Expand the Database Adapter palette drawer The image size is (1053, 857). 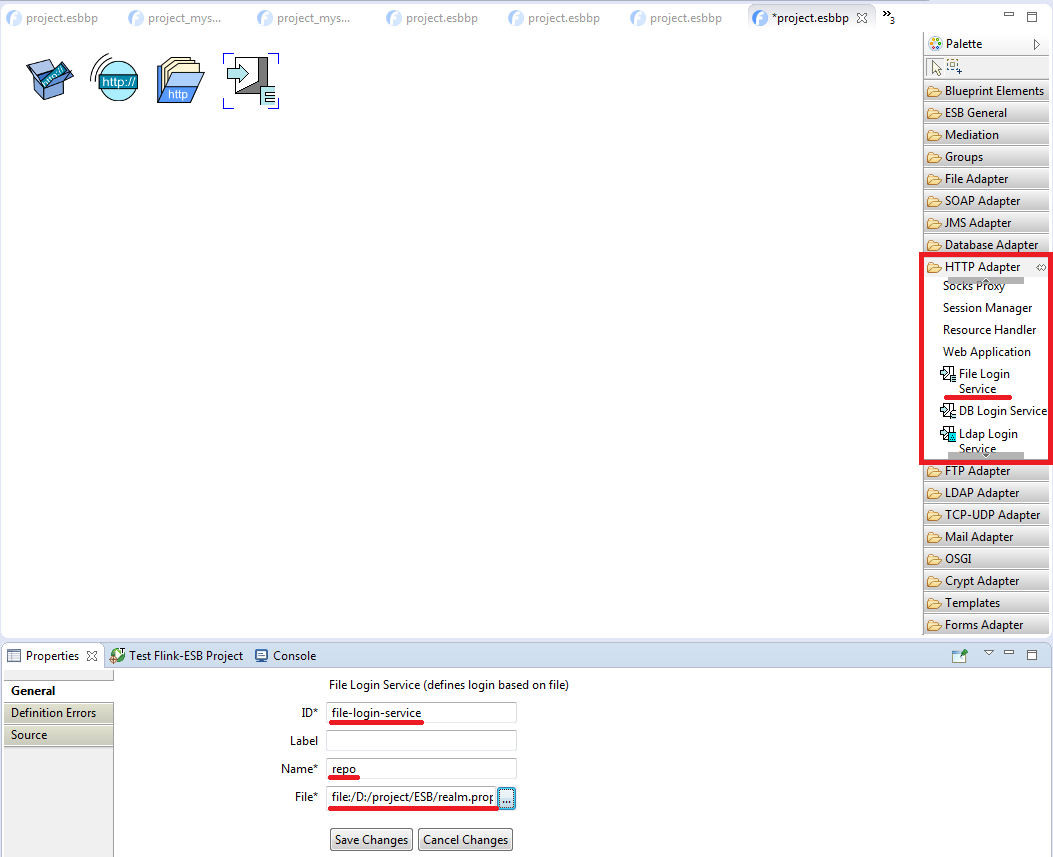pyautogui.click(x=990, y=245)
